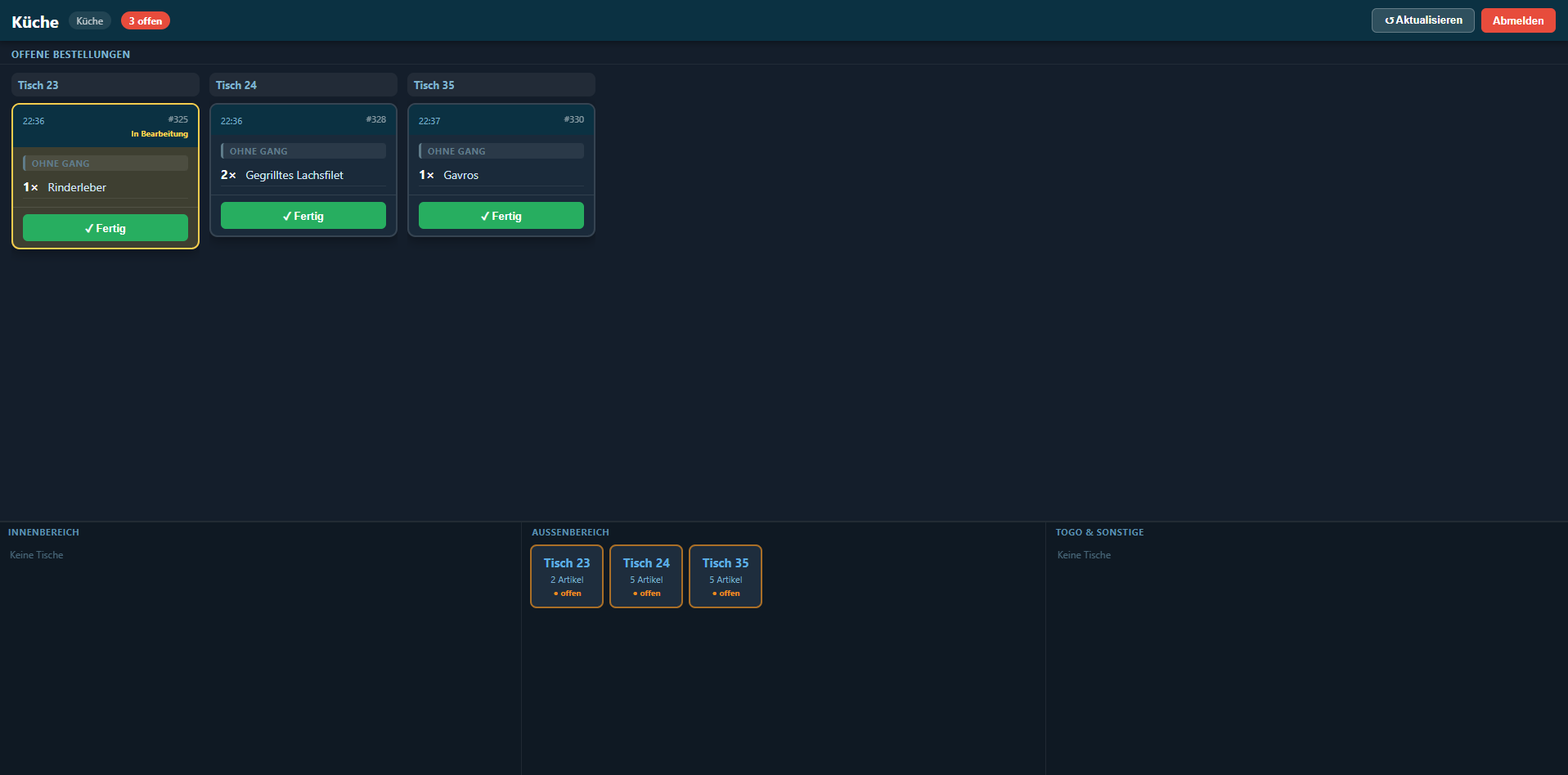This screenshot has width=1568, height=775.
Task: Open Tisch 23 tile in Aussenbereich
Action: click(x=567, y=576)
